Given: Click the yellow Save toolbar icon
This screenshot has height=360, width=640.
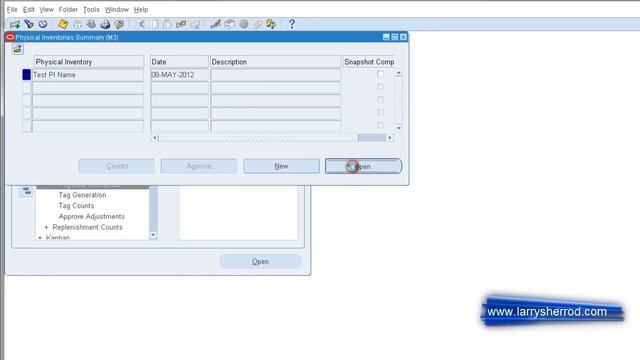Looking at the screenshot, I should pos(63,24).
